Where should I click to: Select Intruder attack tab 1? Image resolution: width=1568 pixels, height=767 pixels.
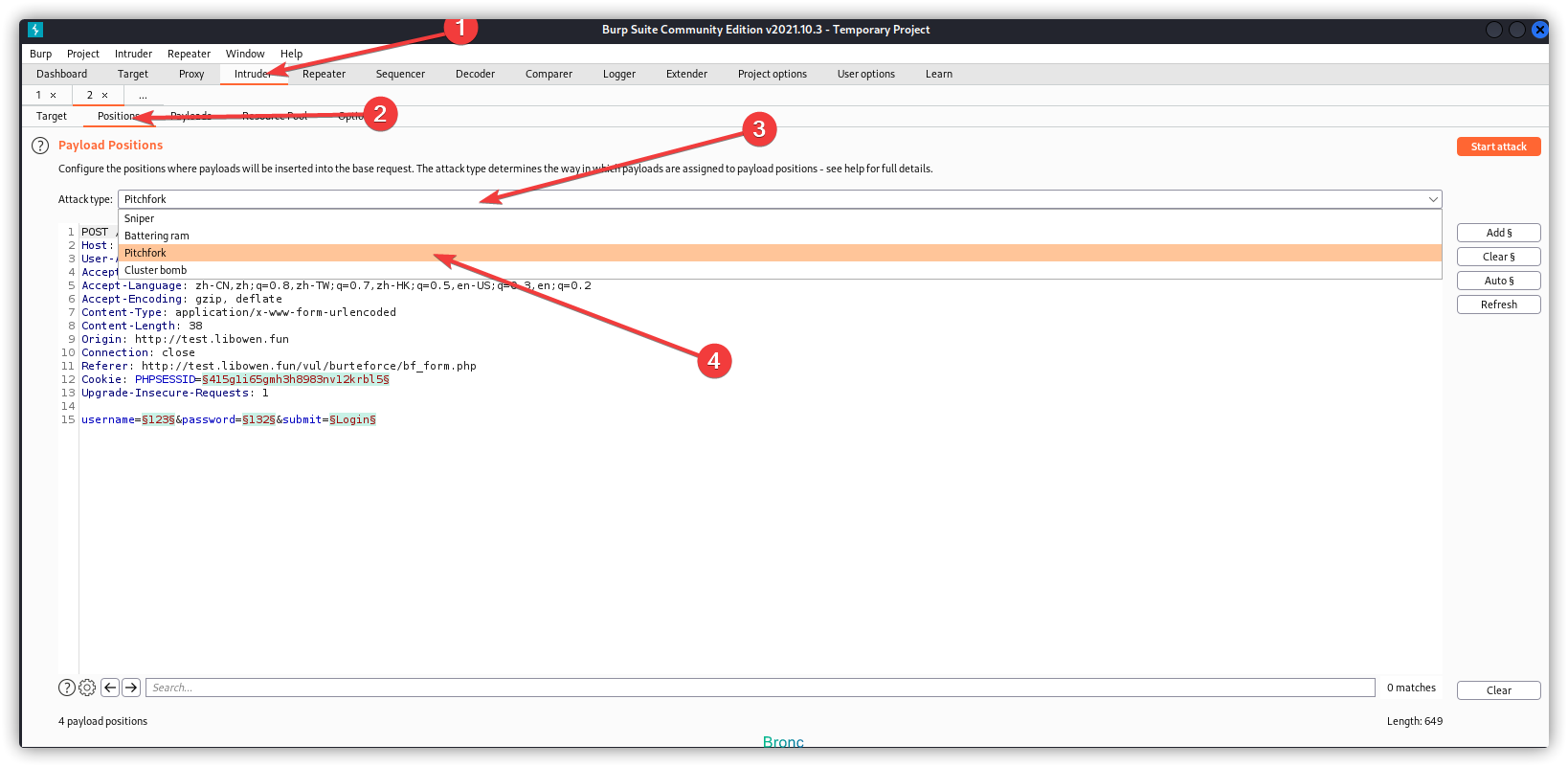point(38,96)
